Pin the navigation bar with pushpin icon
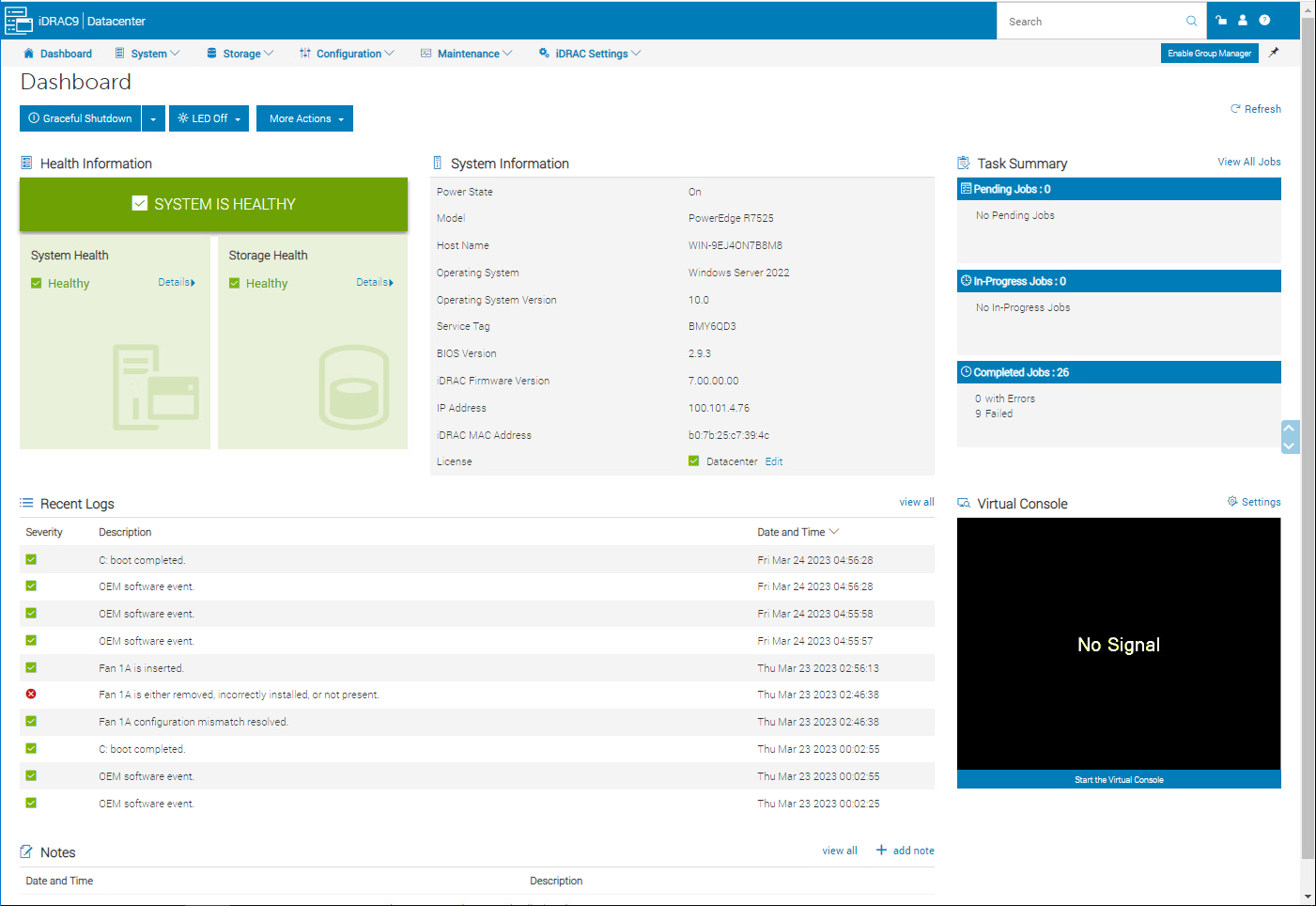 [x=1274, y=53]
